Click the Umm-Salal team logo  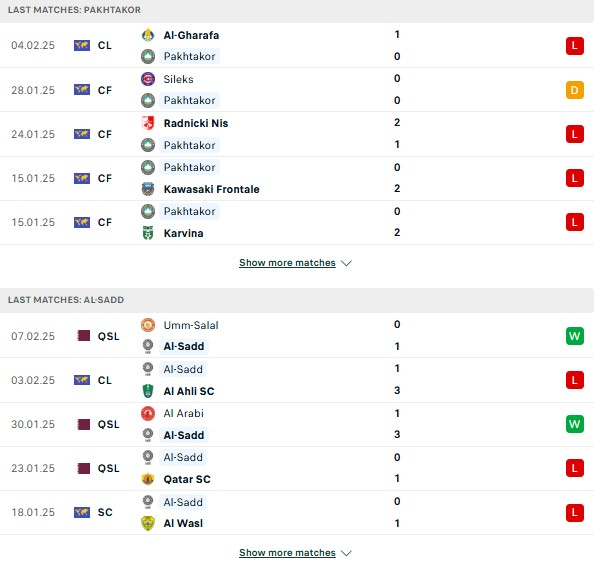(x=148, y=325)
